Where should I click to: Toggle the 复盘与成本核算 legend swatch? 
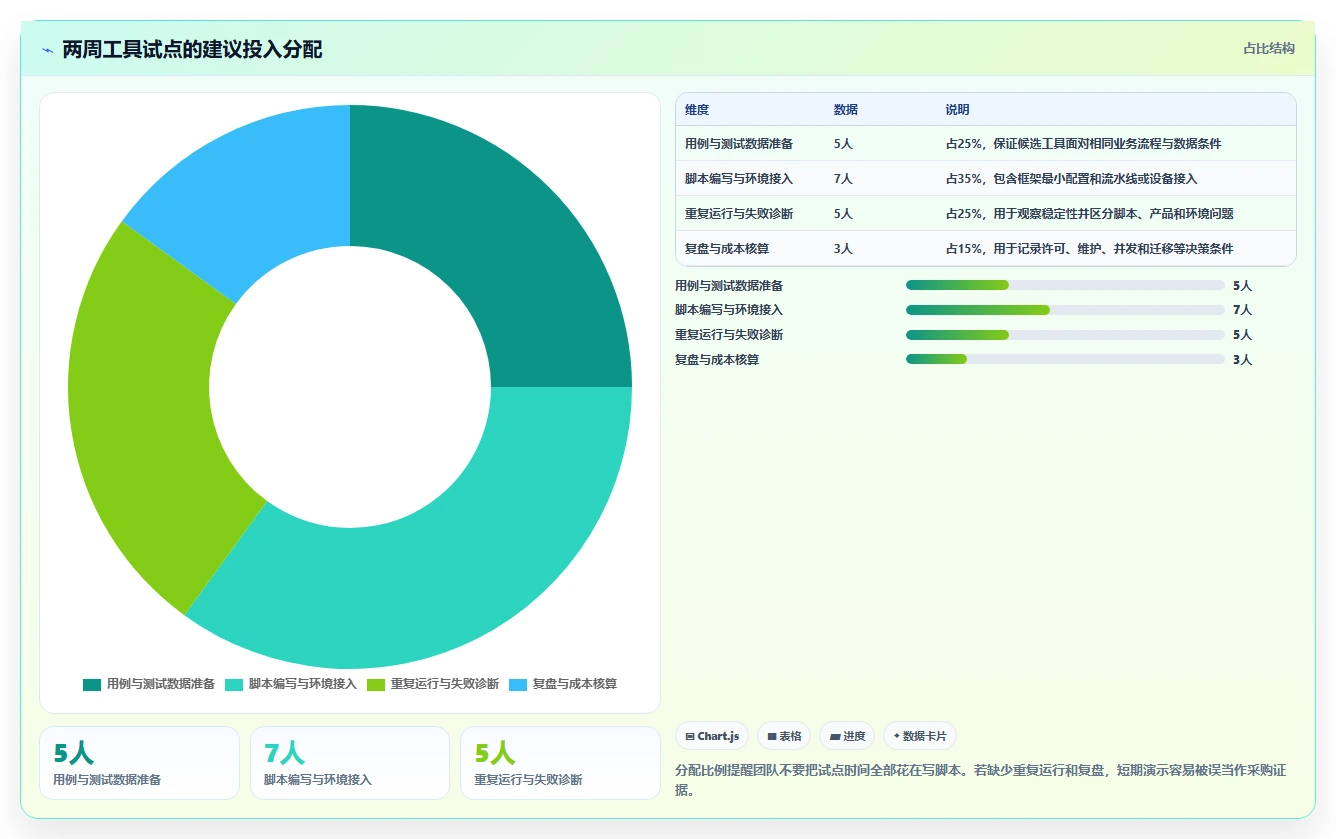(x=518, y=684)
